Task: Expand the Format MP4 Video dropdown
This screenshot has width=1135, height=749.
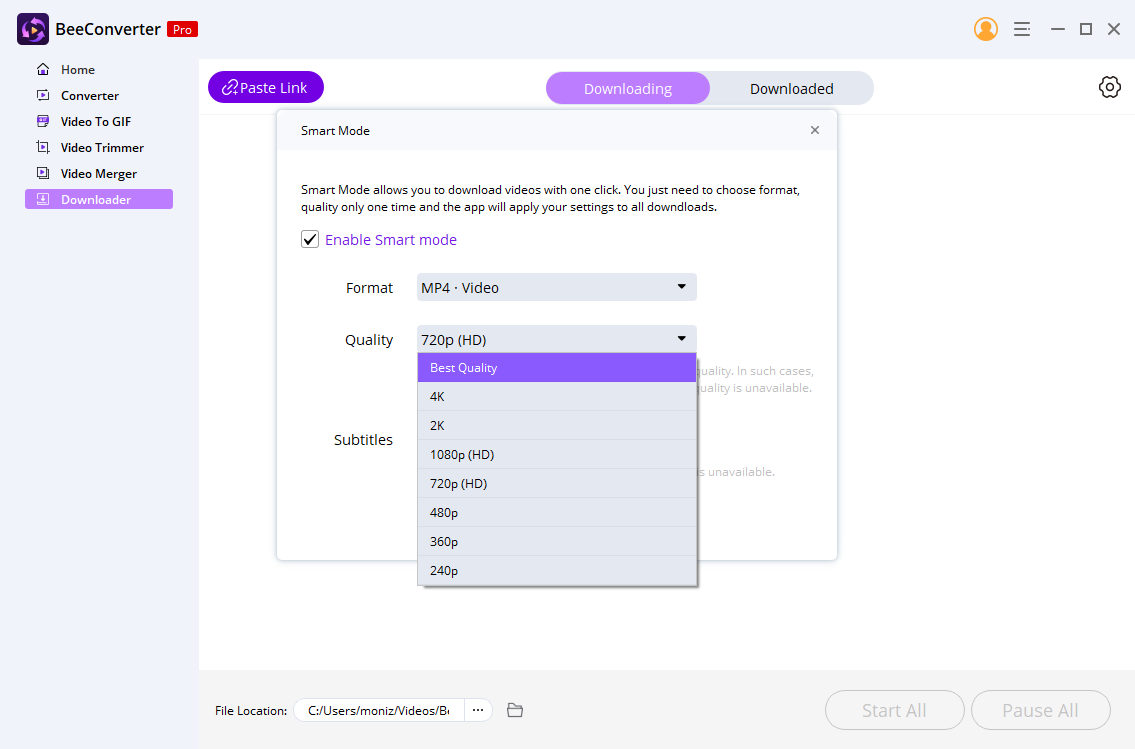Action: pyautogui.click(x=556, y=288)
